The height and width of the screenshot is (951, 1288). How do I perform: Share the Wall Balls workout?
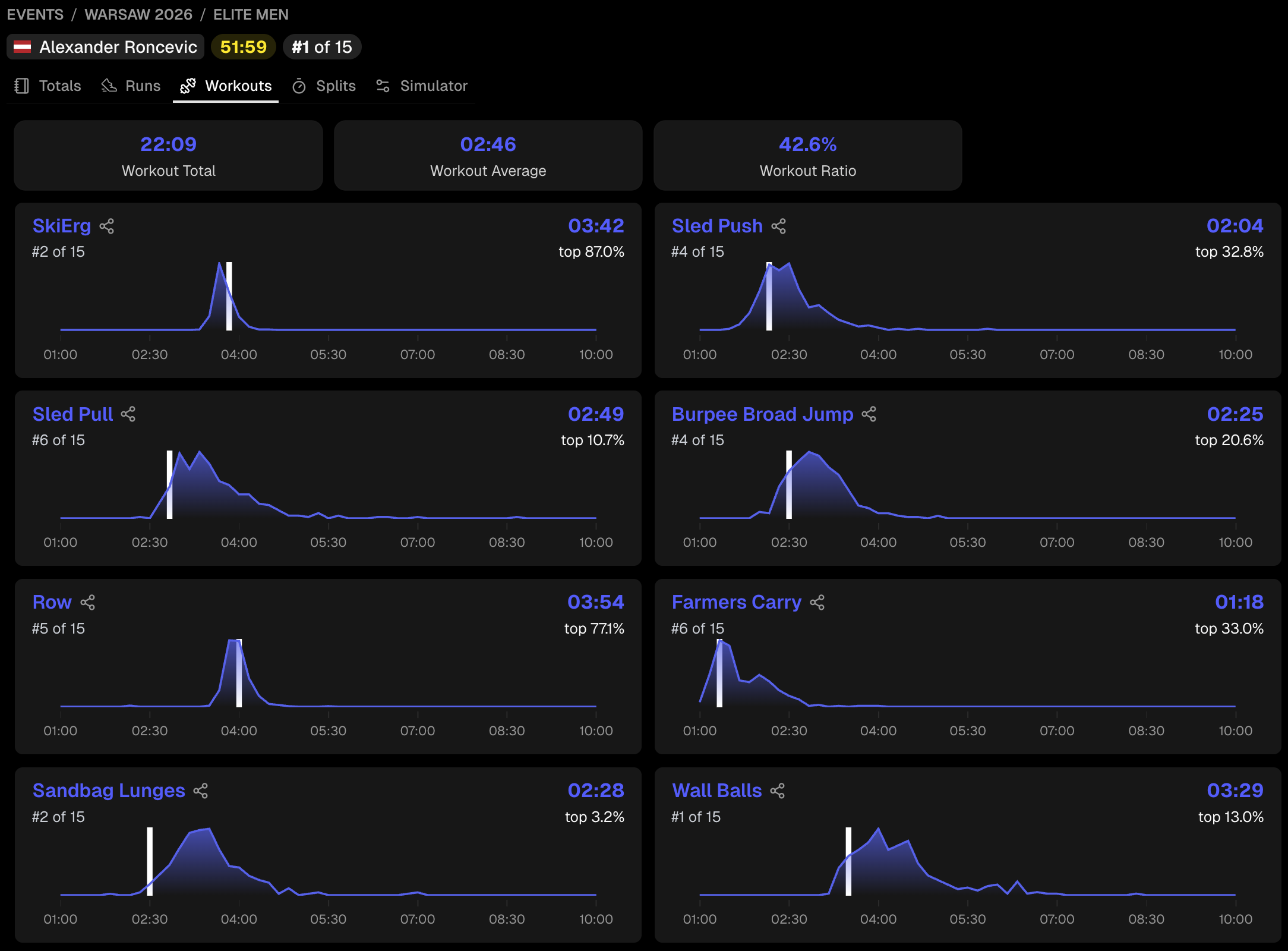click(777, 791)
